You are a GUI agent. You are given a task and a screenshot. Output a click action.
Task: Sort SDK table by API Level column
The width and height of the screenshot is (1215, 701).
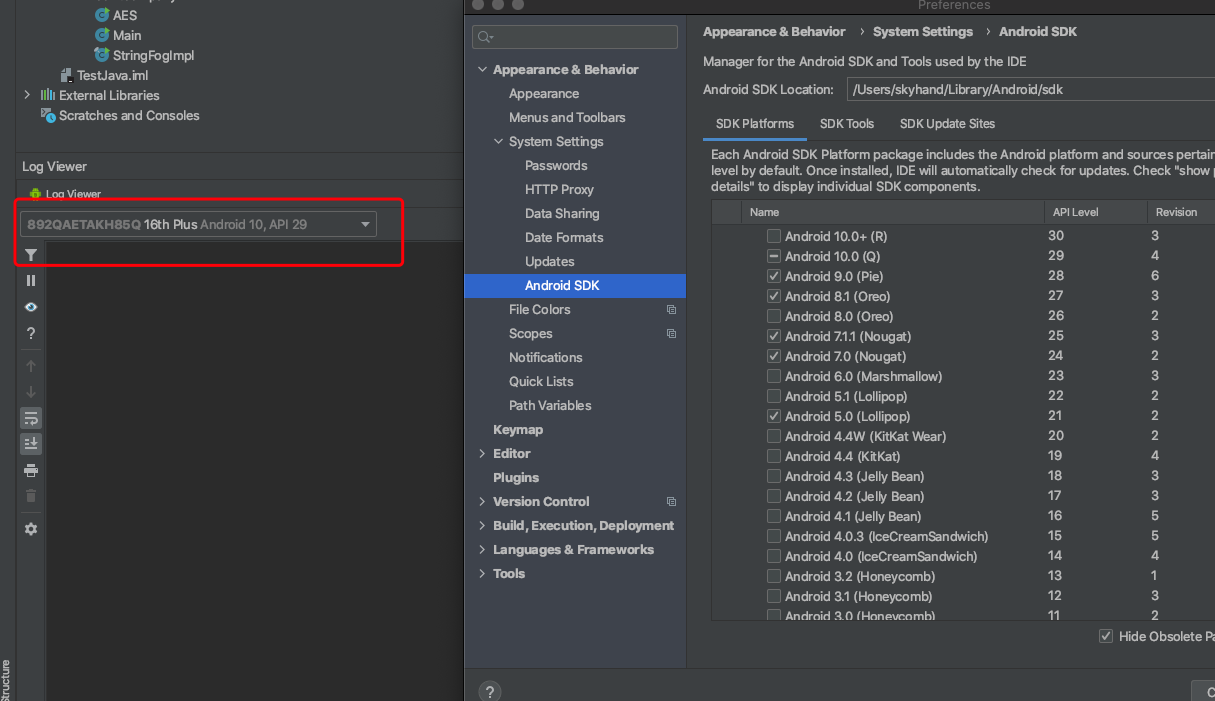pyautogui.click(x=1095, y=212)
